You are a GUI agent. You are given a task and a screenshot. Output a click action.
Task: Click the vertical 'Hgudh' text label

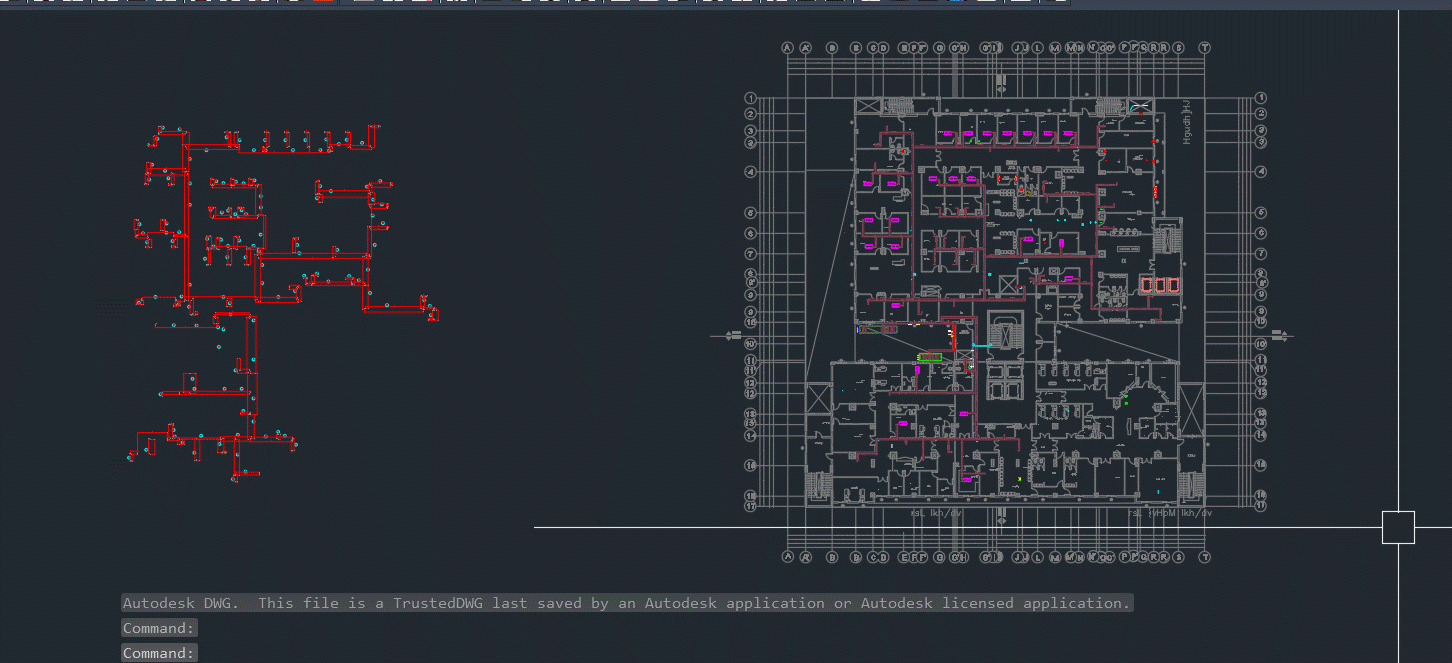point(1187,122)
